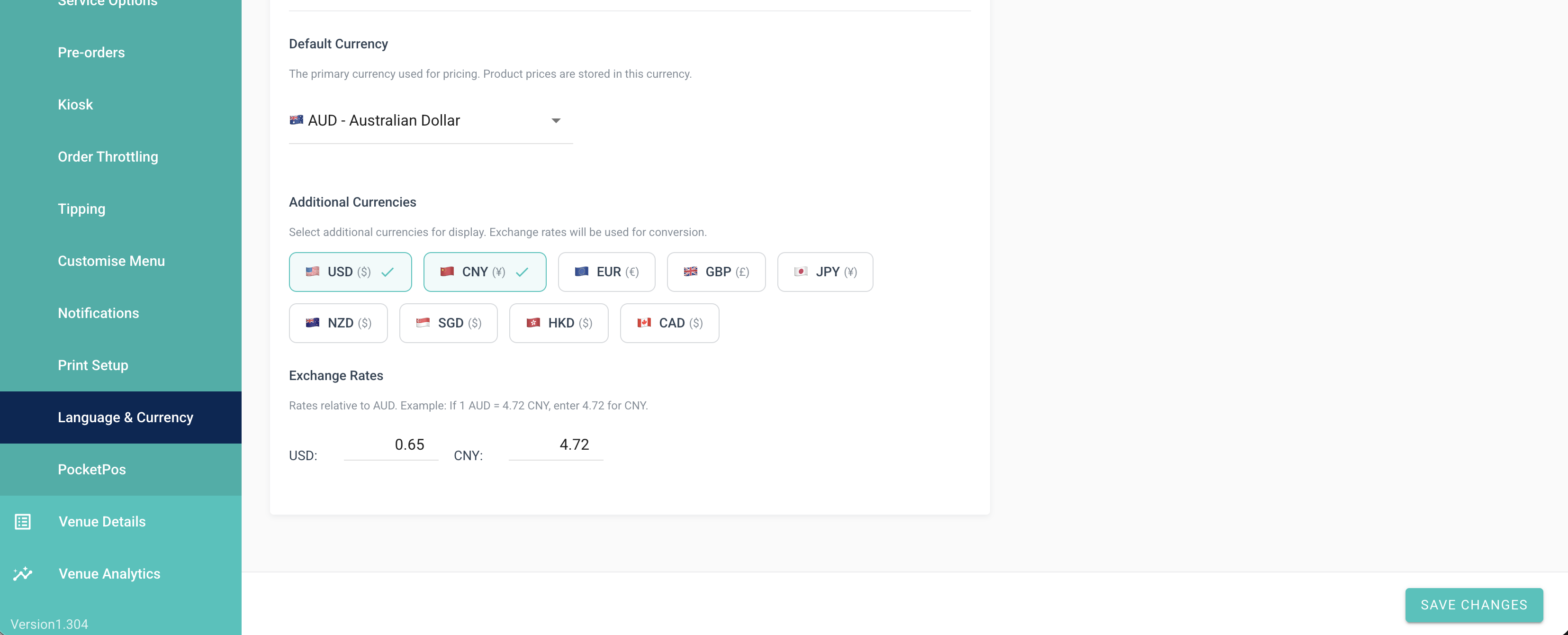Toggle the NZD currency chip
The width and height of the screenshot is (1568, 635).
click(338, 323)
